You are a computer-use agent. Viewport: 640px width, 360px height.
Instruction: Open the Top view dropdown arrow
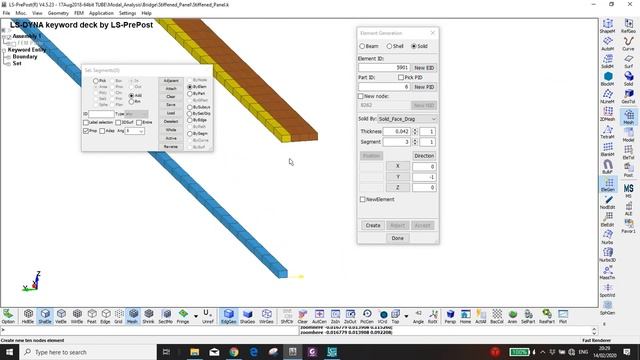(x=406, y=316)
